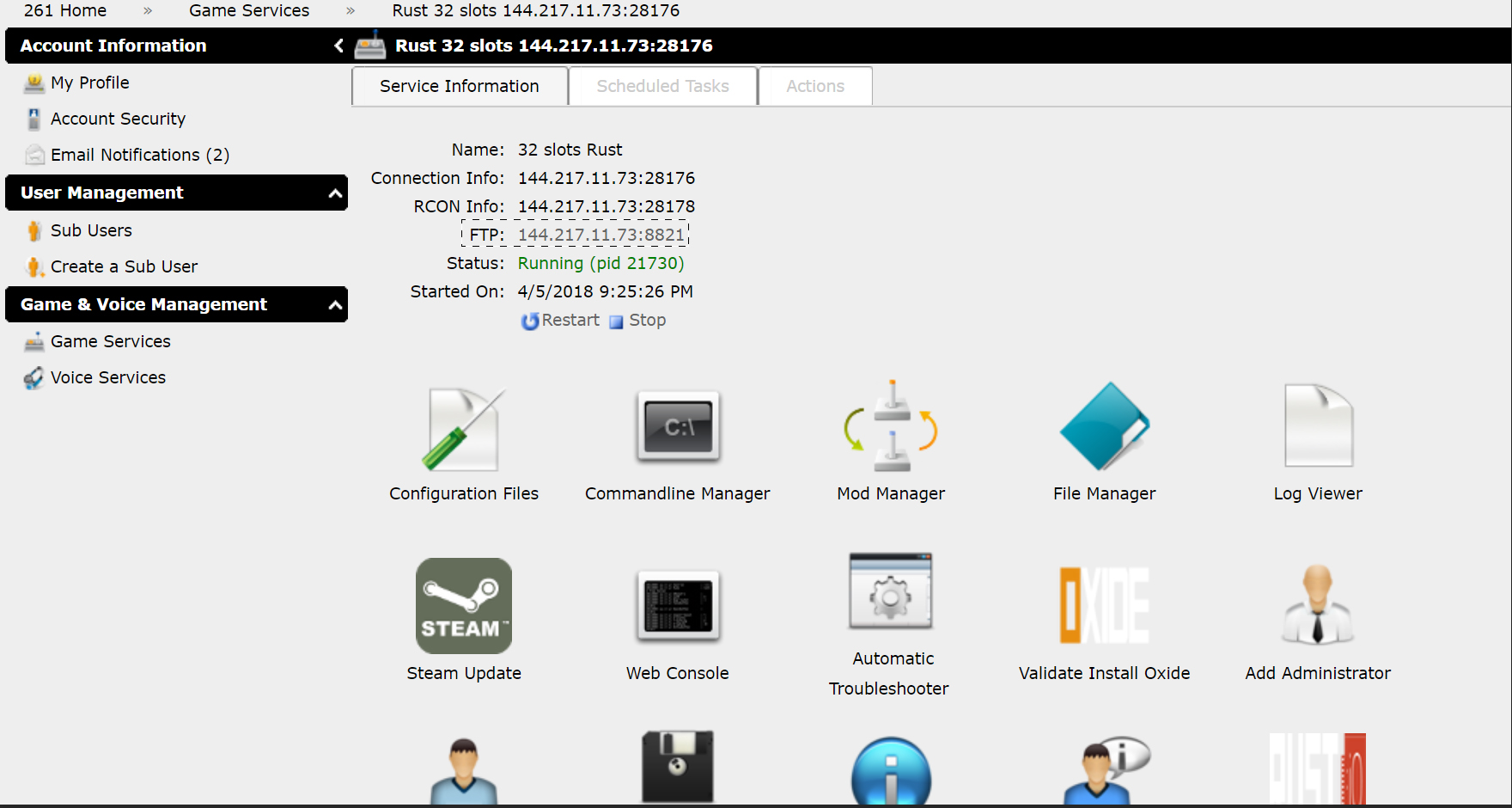Screen dimensions: 1512x808
Task: Open Email Notifications (2) link
Action: (140, 155)
